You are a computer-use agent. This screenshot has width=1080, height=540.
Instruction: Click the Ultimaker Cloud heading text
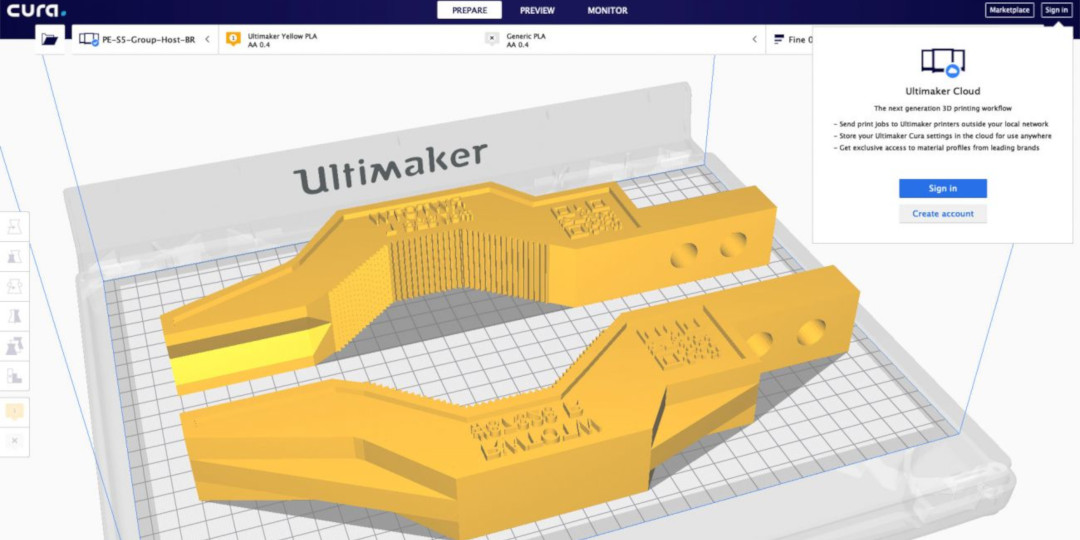point(942,91)
